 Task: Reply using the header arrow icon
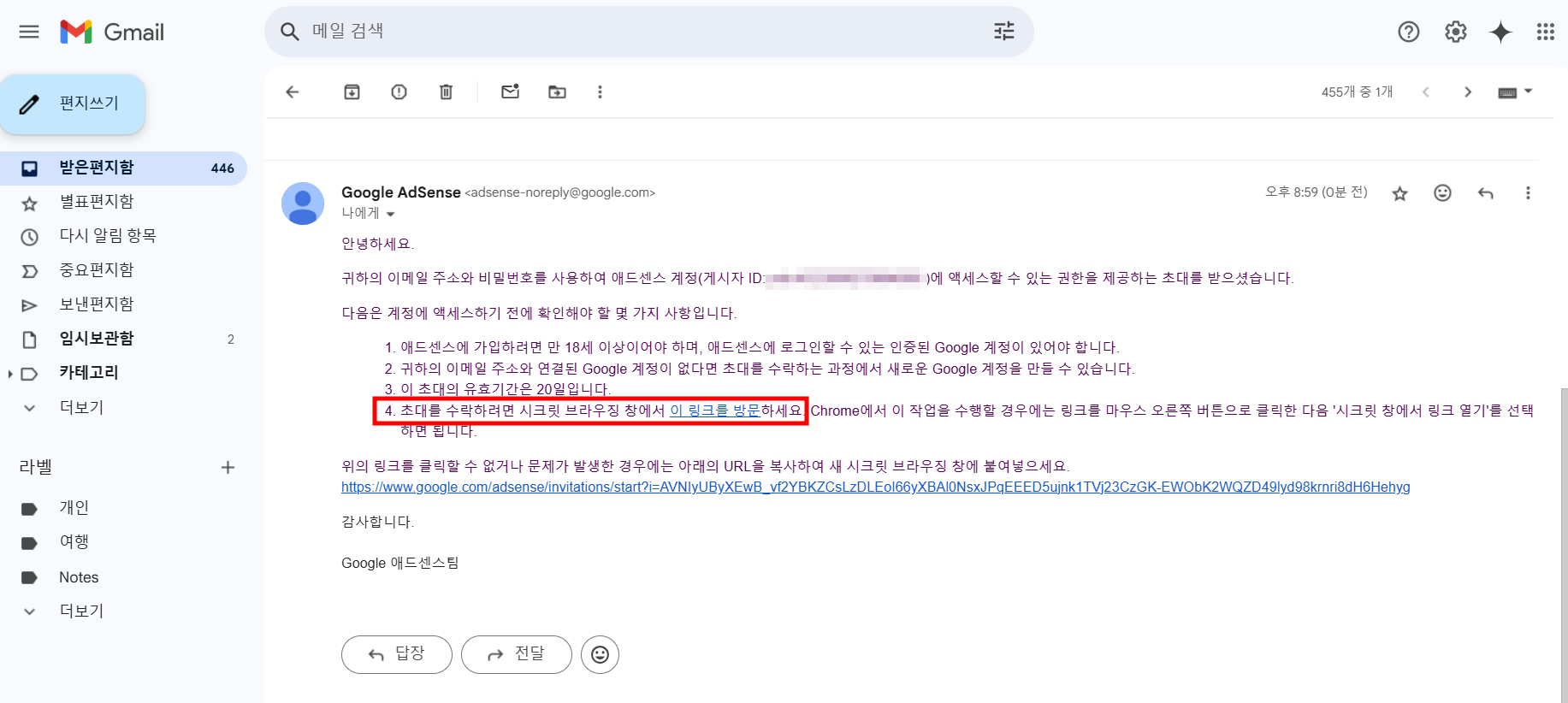(1485, 193)
